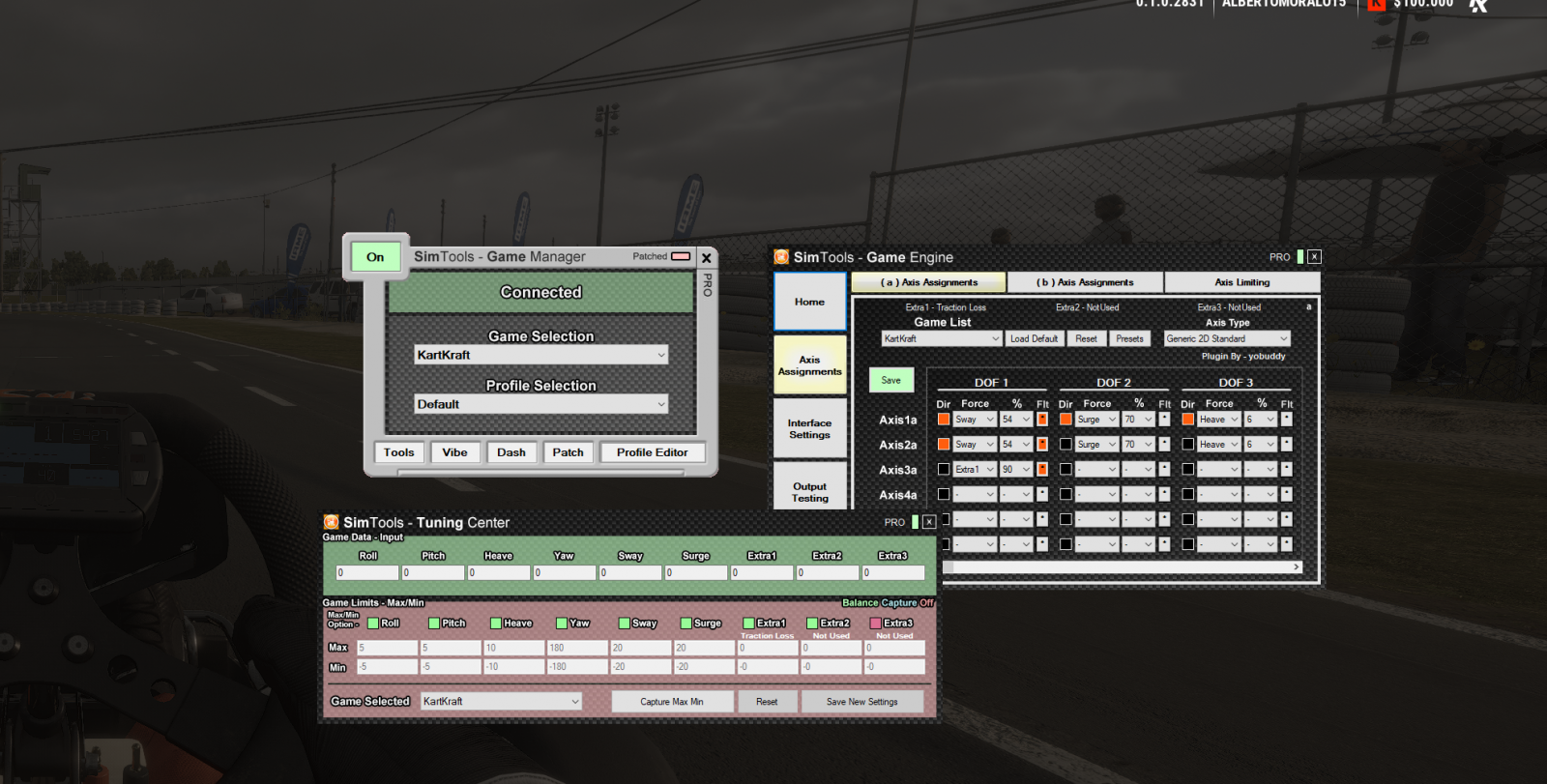1547x784 pixels.
Task: Toggle Axis4a DOF 1 filter button
Action: [x=1042, y=495]
